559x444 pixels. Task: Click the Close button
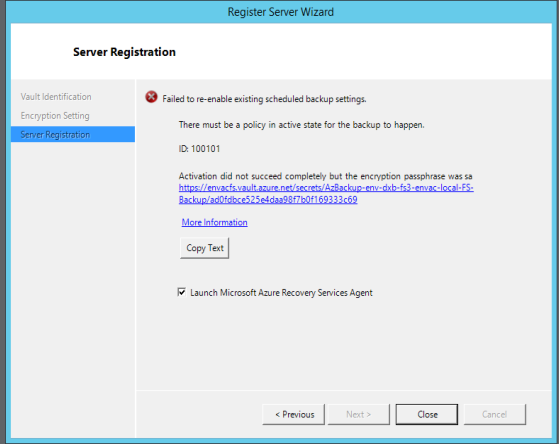[x=427, y=414]
